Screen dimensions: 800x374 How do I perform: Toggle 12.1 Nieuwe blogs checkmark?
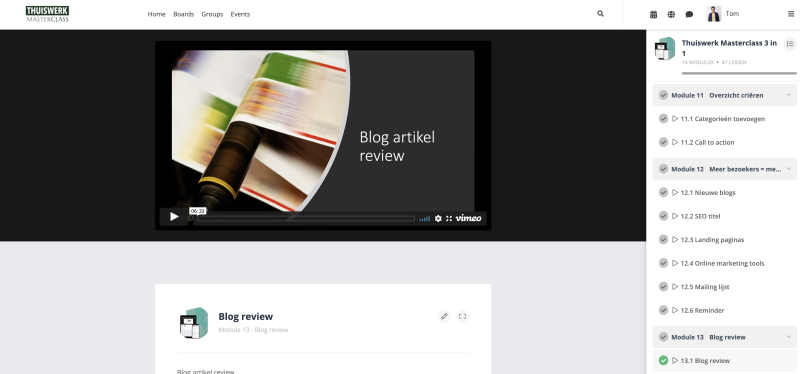(663, 192)
